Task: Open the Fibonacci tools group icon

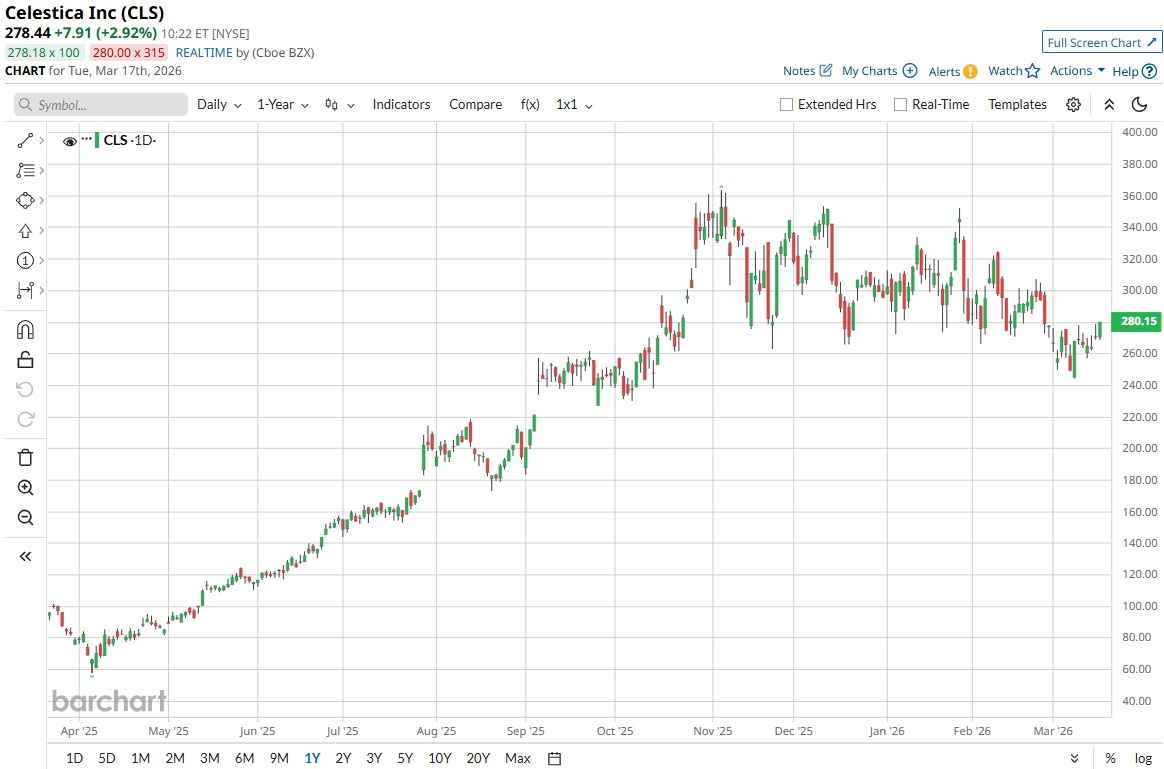Action: (24, 170)
